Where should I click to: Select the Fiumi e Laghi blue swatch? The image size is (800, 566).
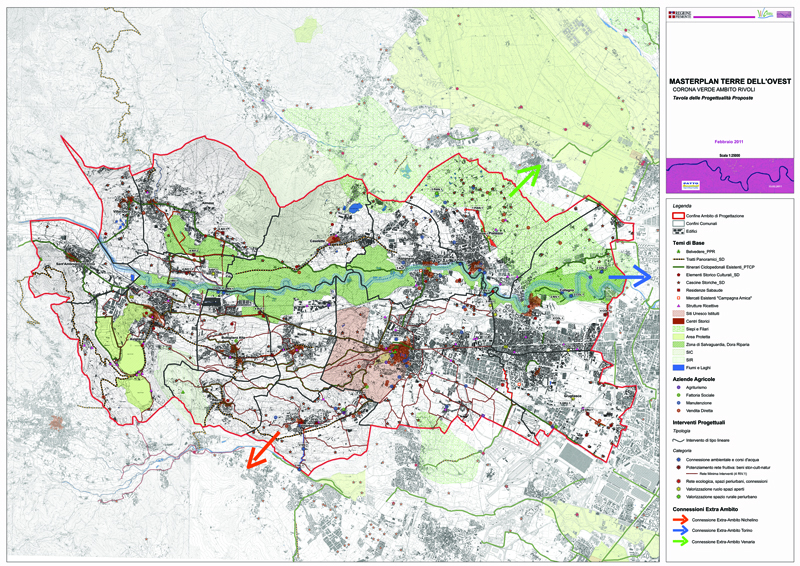tap(678, 367)
